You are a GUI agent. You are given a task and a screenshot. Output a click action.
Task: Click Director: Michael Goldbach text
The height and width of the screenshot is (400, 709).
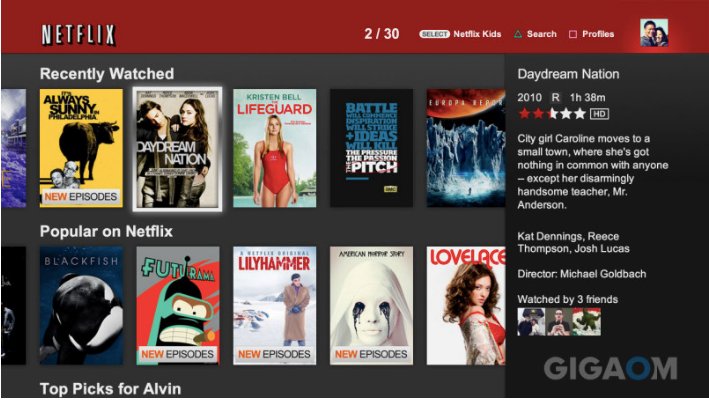click(581, 274)
